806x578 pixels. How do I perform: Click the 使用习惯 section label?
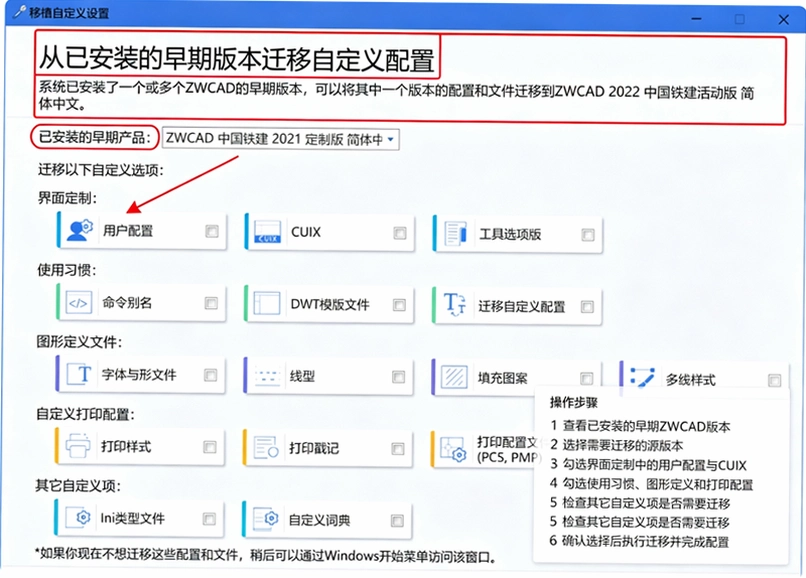pos(66,269)
